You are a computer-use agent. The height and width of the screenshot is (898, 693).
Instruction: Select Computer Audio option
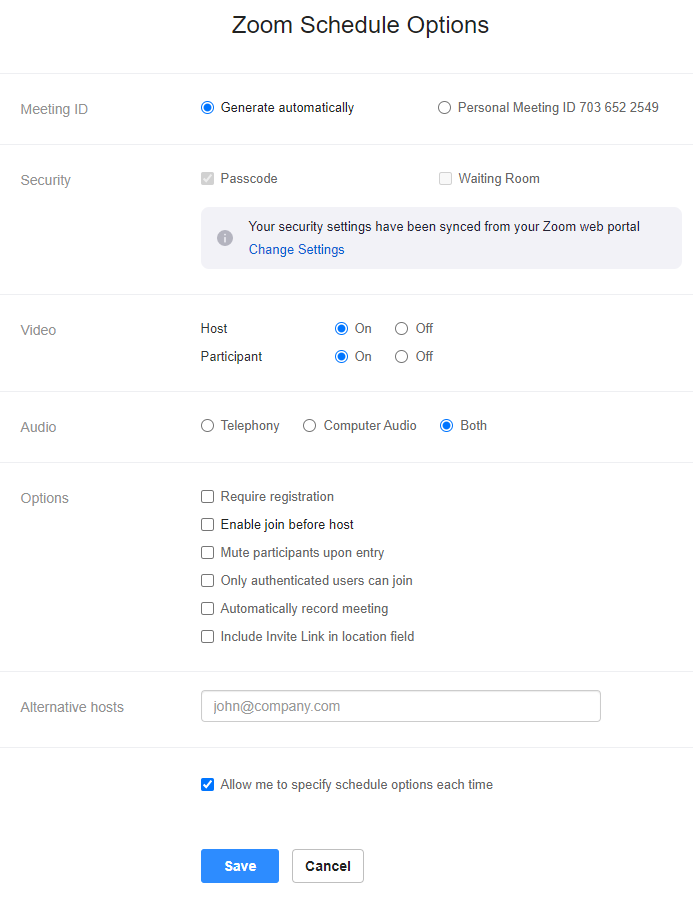tap(309, 426)
